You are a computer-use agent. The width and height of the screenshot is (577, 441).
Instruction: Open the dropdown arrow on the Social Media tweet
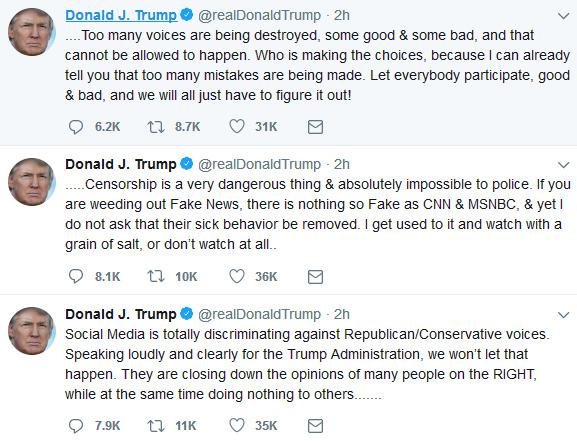[x=563, y=315]
